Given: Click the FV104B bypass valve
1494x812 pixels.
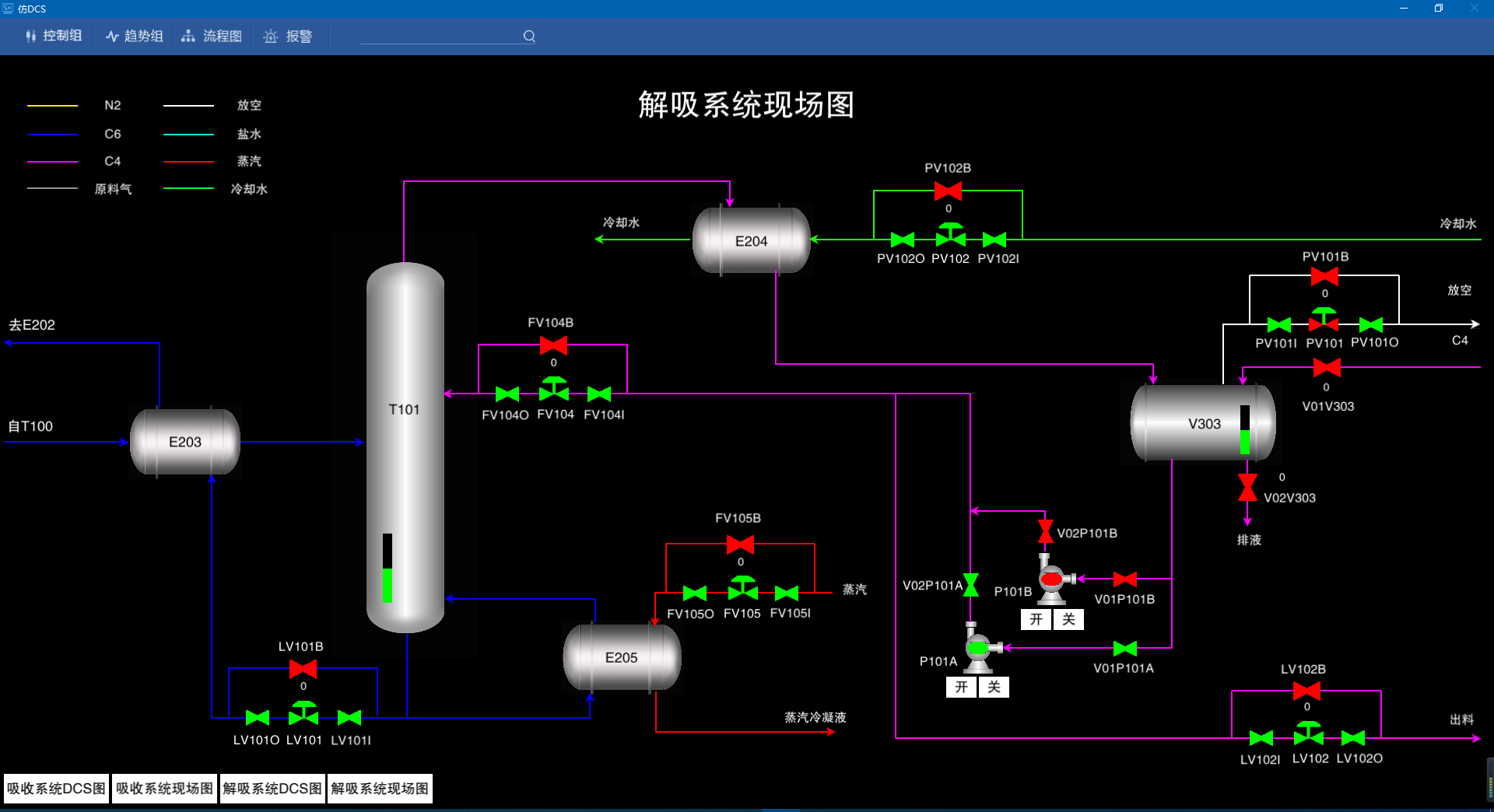Looking at the screenshot, I should 553,345.
